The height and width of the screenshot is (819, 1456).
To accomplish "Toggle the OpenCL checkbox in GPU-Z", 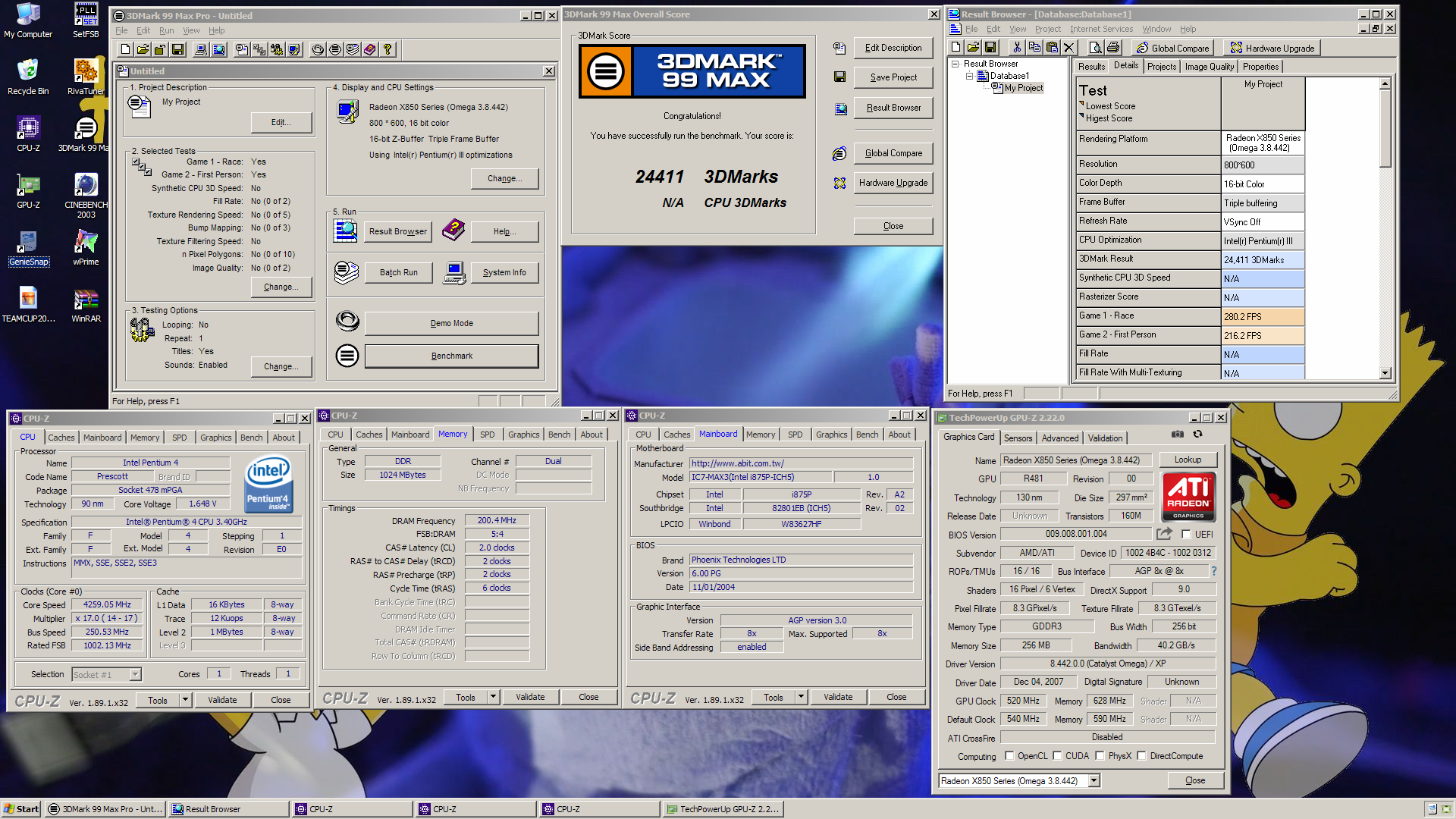I will (x=1009, y=755).
